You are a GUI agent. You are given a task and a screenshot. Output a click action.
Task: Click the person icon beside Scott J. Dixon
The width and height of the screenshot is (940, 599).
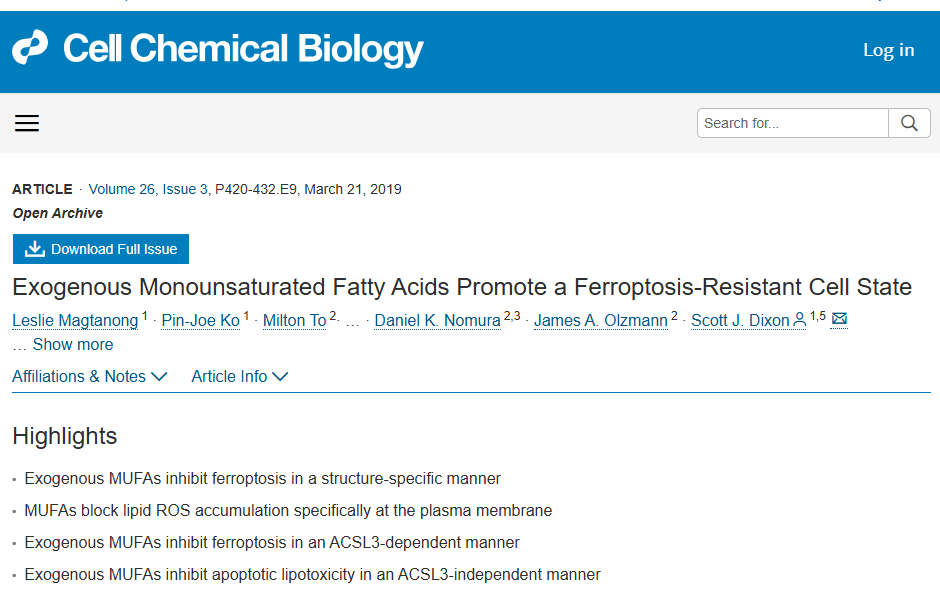799,320
